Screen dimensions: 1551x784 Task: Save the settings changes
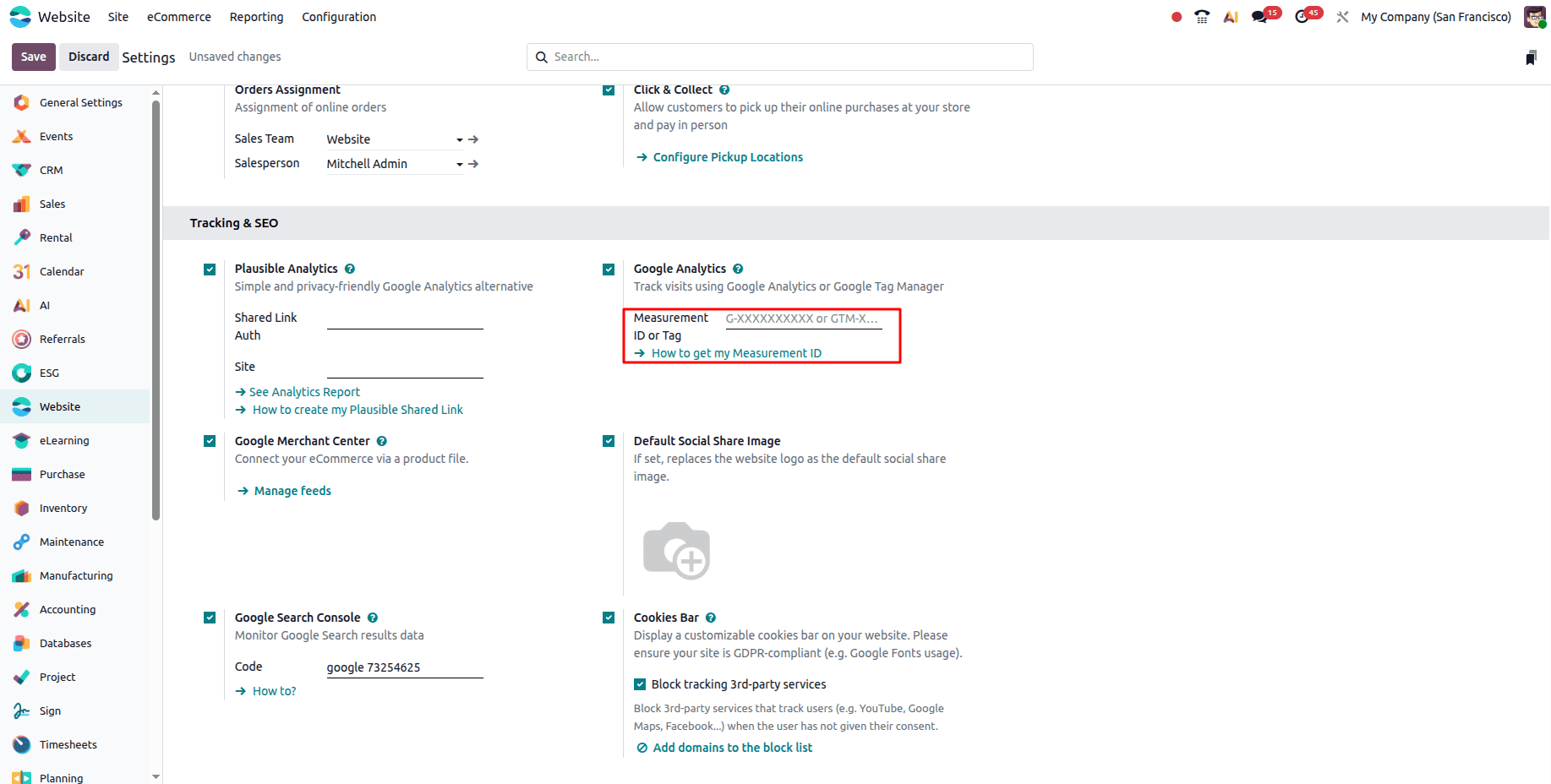pos(34,57)
